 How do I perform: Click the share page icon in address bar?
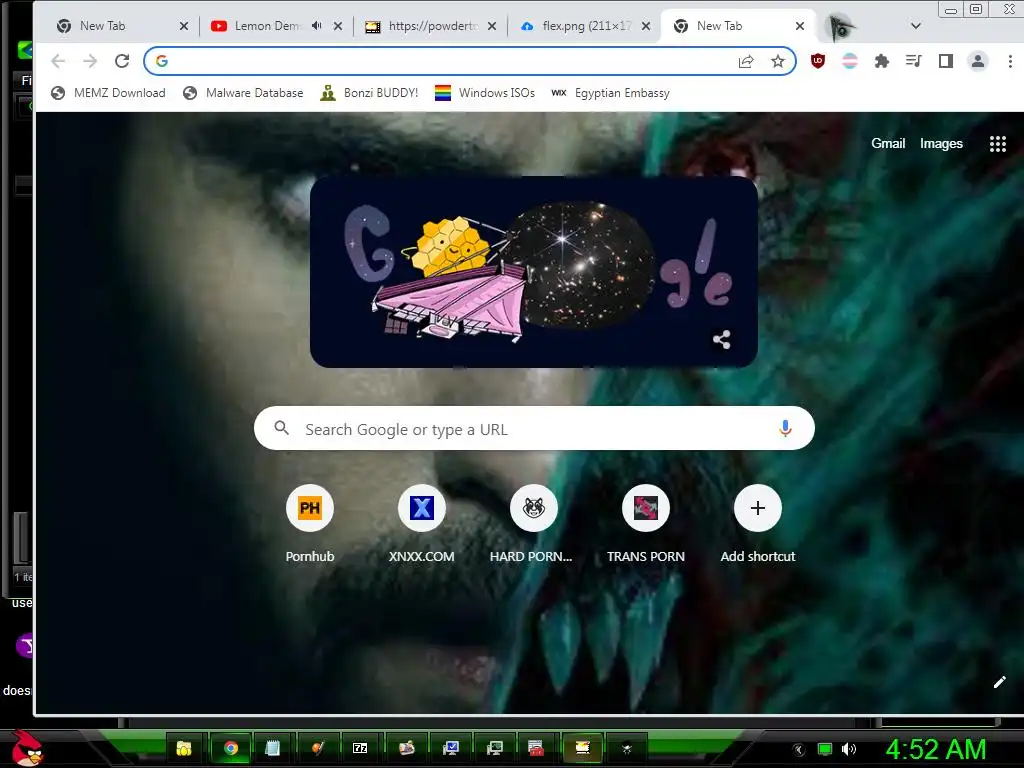(746, 61)
